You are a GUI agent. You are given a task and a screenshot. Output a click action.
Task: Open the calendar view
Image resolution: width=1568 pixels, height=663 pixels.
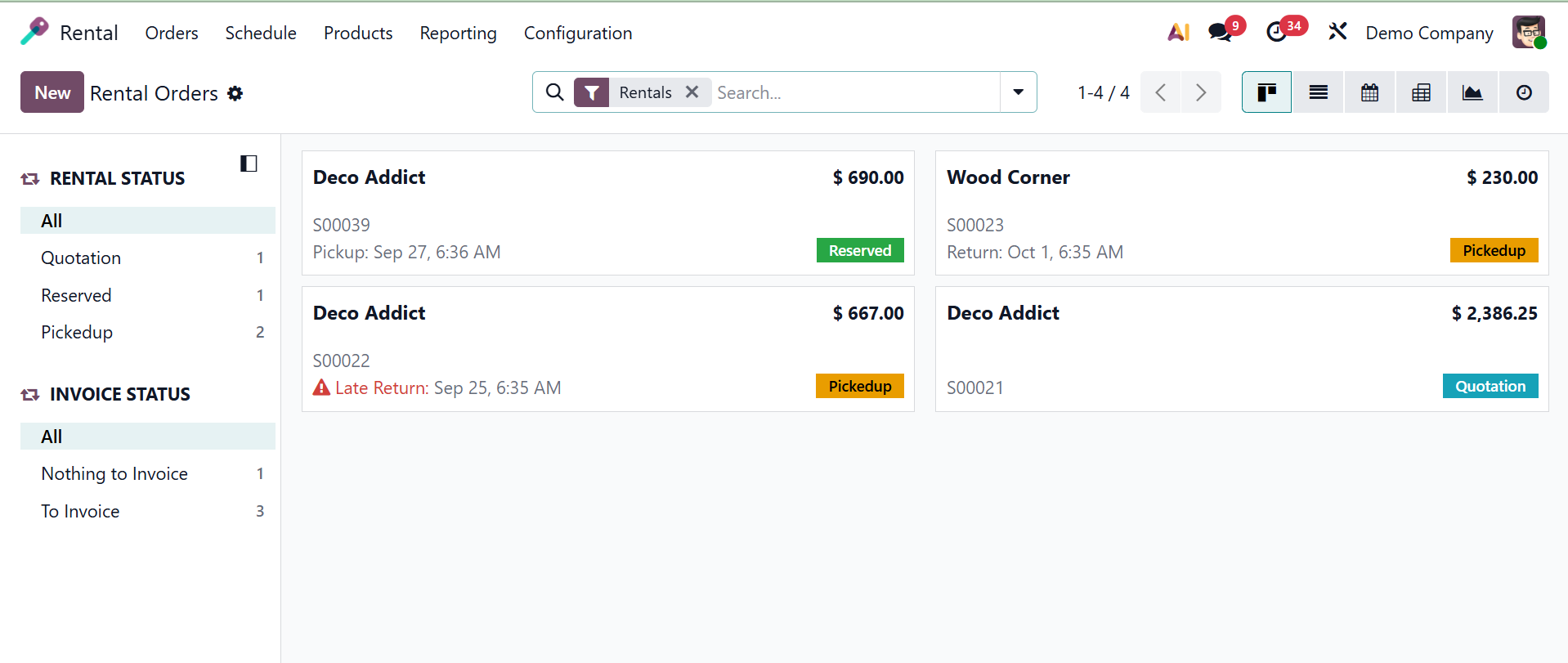point(1369,92)
